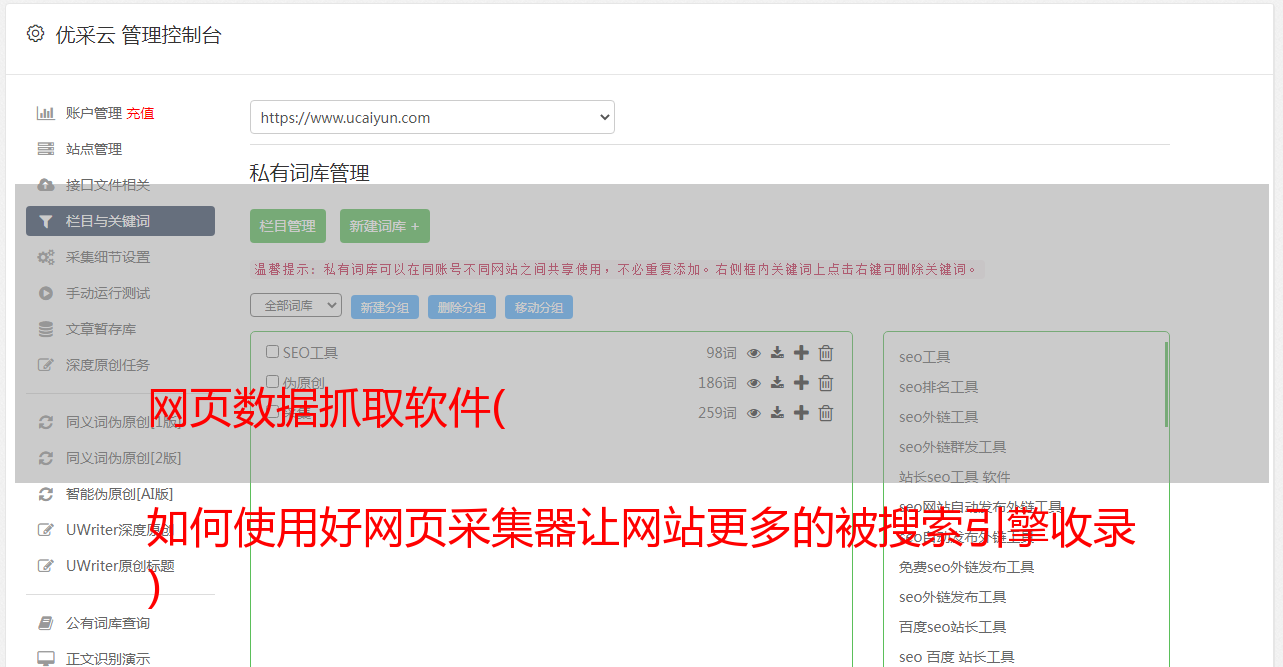Click the 新建词库 + button
Viewport: 1283px width, 667px height.
click(x=384, y=226)
